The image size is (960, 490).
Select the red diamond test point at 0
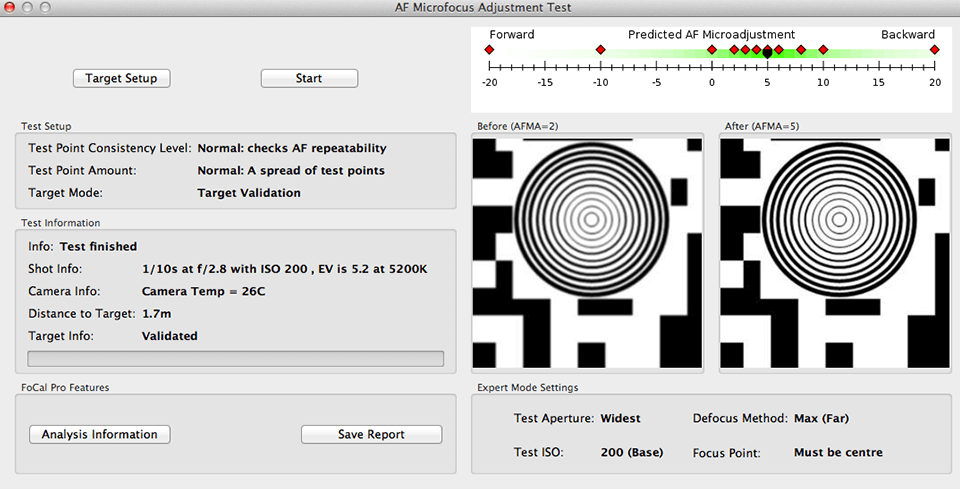tap(712, 50)
